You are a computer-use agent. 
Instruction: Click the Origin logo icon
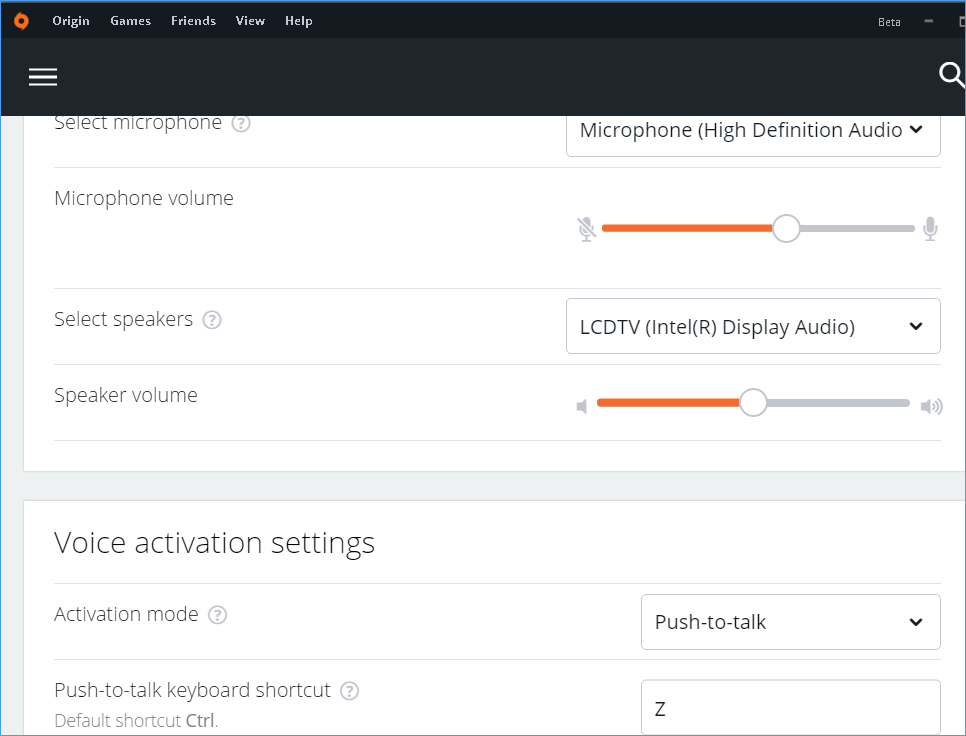click(21, 19)
